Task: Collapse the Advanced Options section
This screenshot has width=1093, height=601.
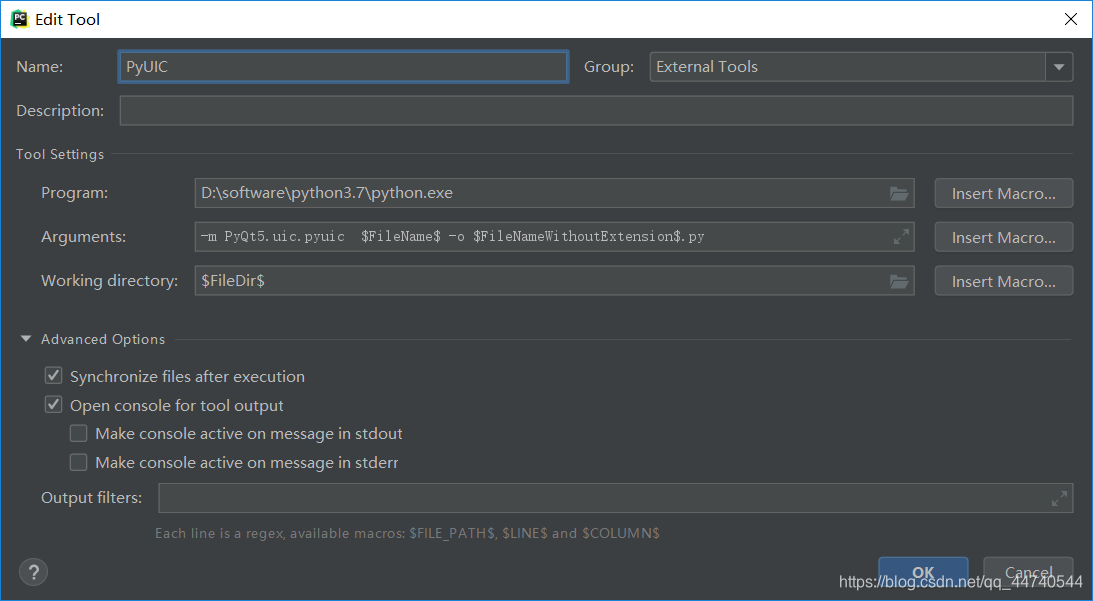Action: (x=25, y=339)
